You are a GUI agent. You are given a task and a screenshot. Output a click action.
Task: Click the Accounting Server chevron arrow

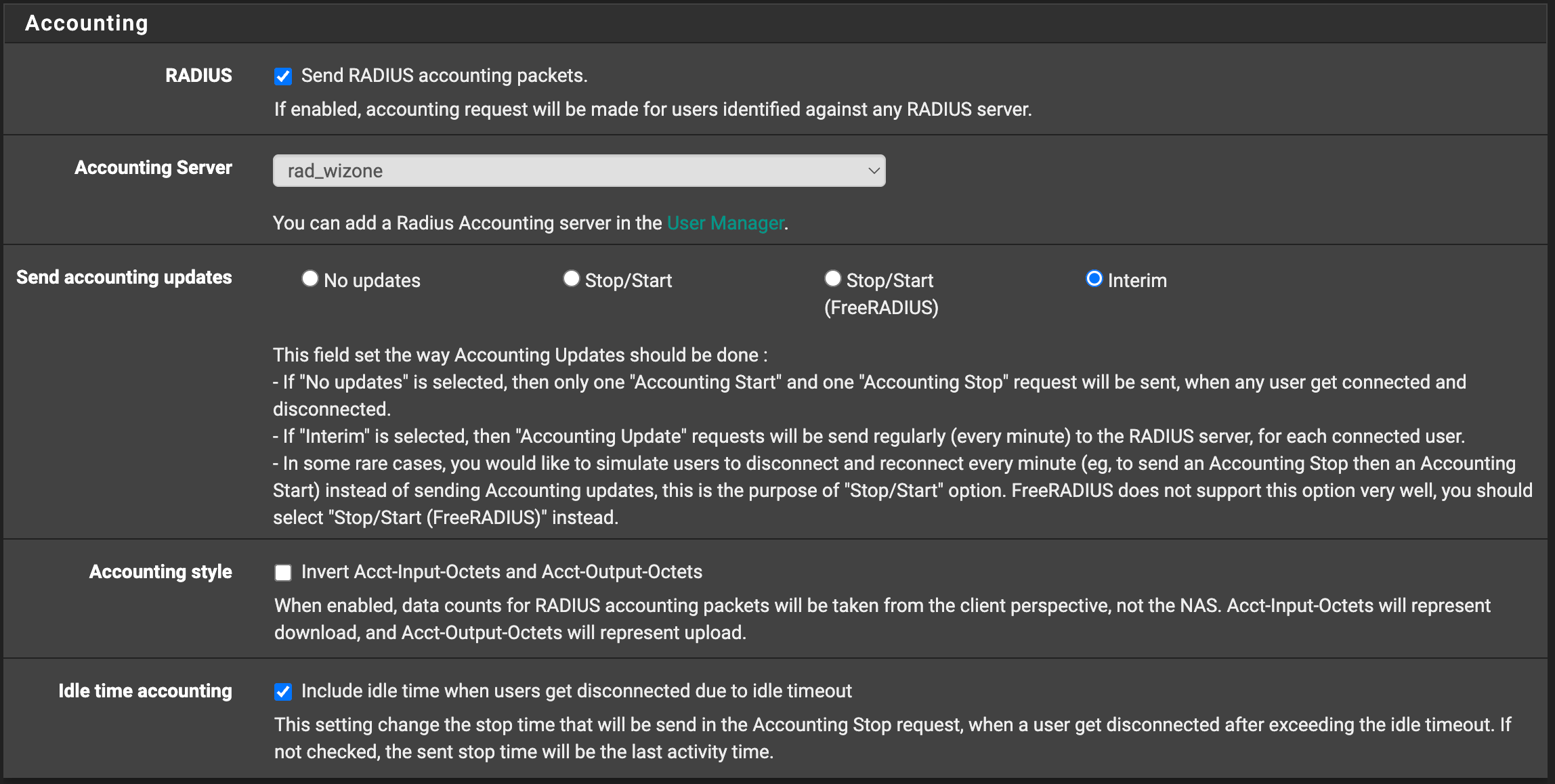[x=873, y=170]
